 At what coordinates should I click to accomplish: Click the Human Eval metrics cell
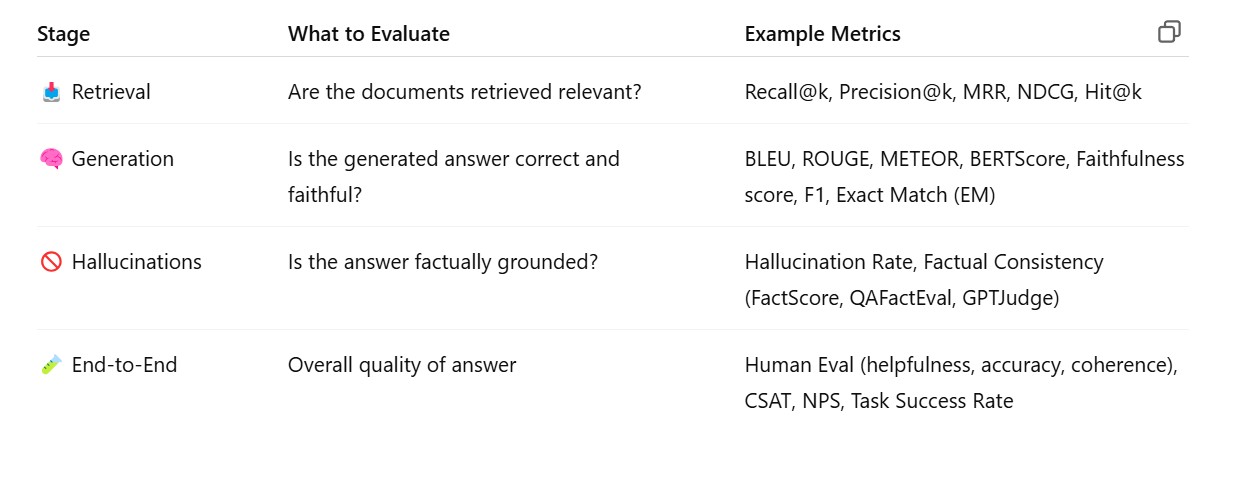pos(961,382)
